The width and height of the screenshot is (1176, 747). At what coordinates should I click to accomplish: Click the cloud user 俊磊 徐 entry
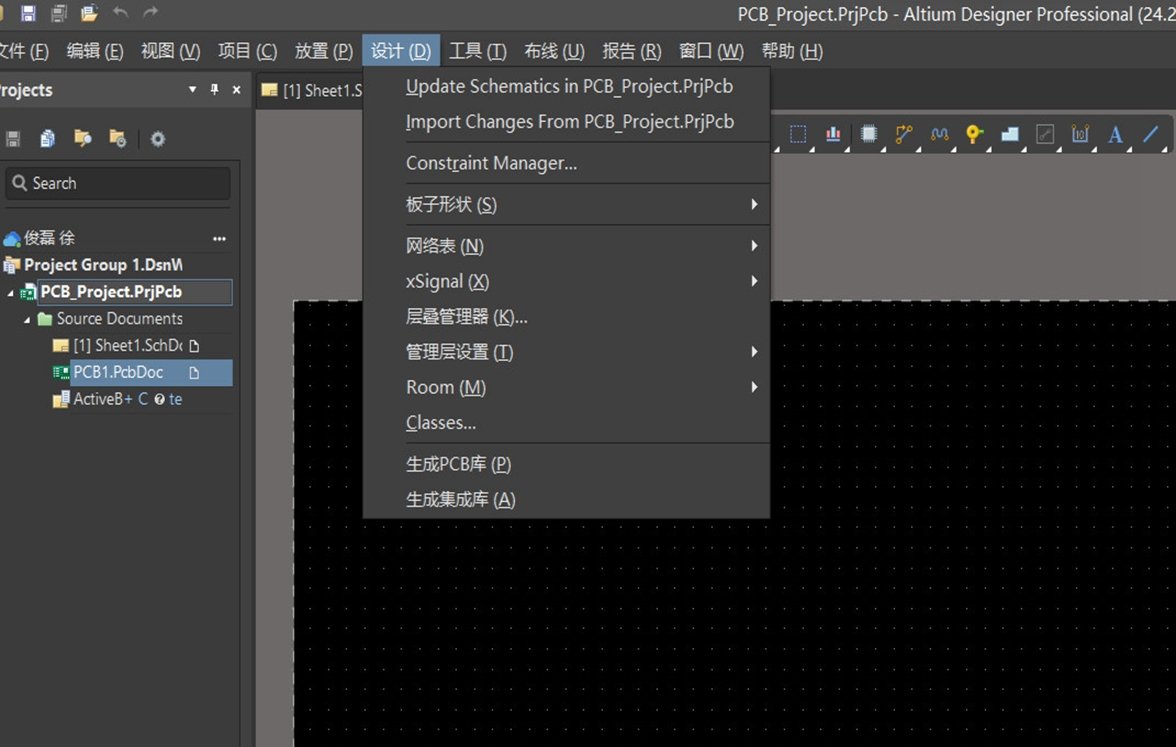(49, 238)
